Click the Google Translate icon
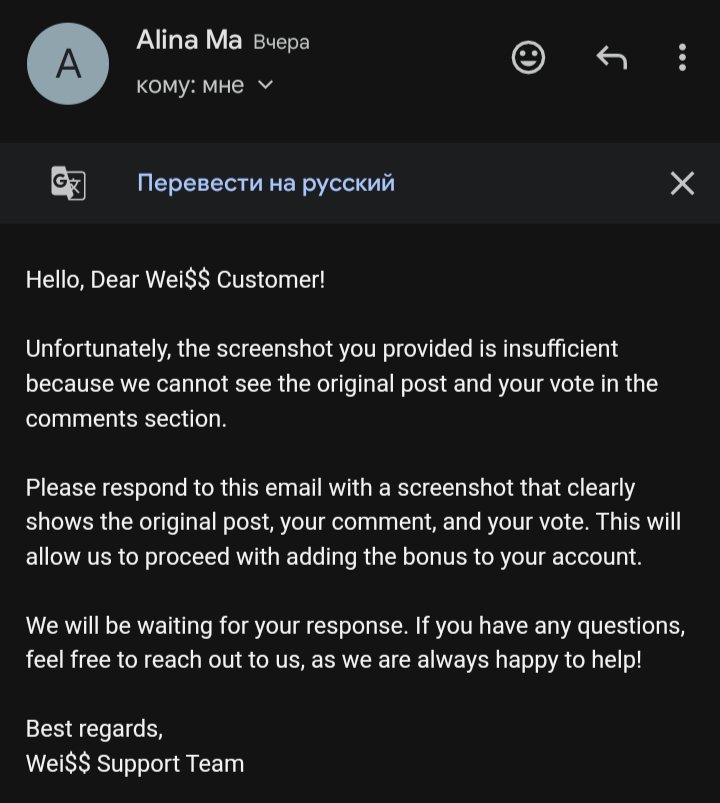The width and height of the screenshot is (720, 803). point(68,183)
